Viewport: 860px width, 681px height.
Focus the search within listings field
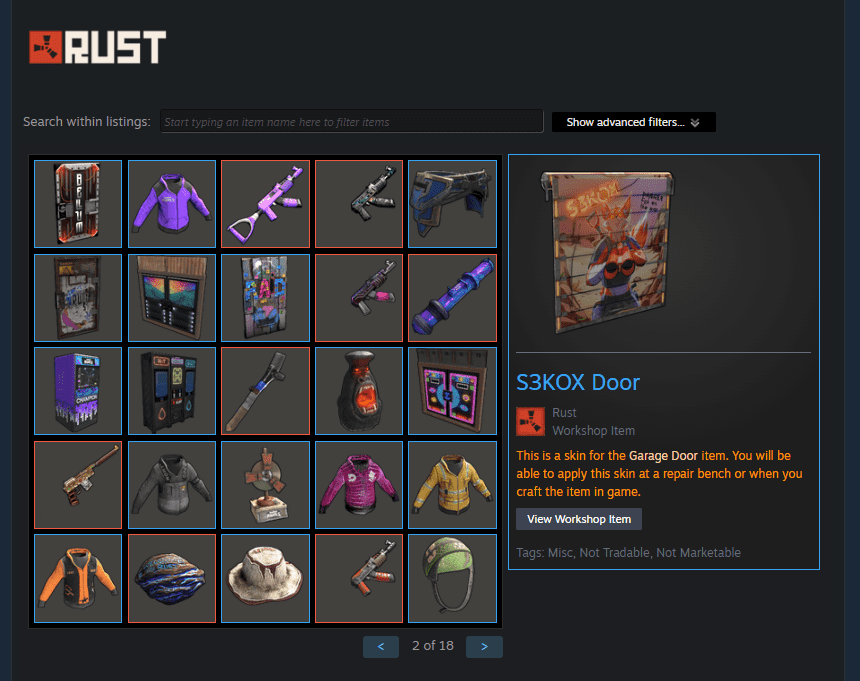coord(352,122)
